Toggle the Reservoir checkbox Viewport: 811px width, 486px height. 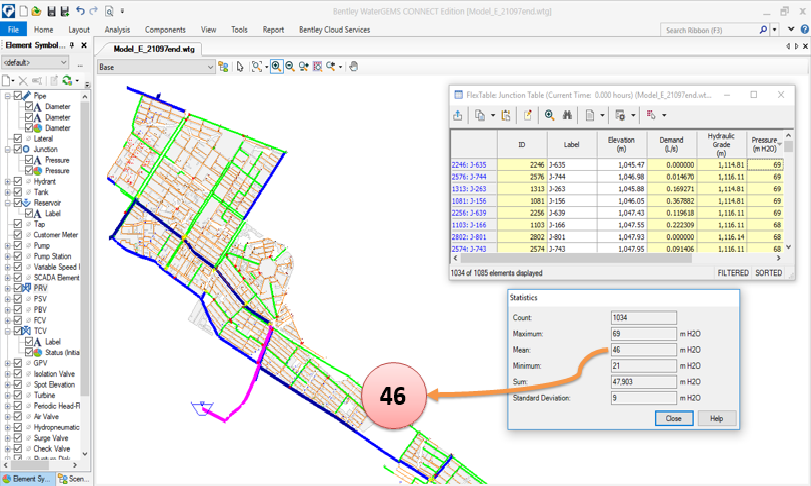[18, 203]
